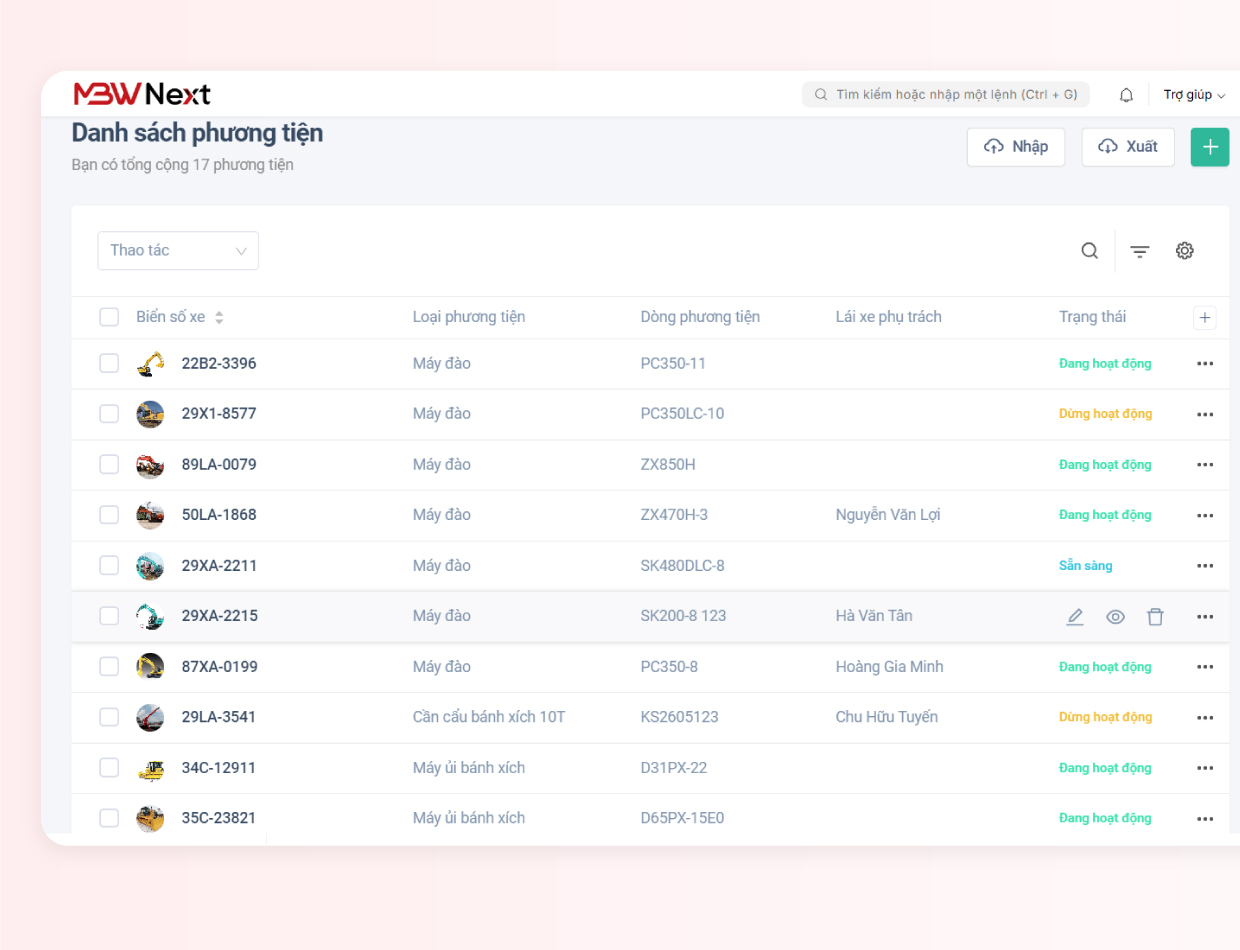Viewport: 1240px width, 950px height.
Task: Click the notification bell icon
Action: pos(1126,95)
